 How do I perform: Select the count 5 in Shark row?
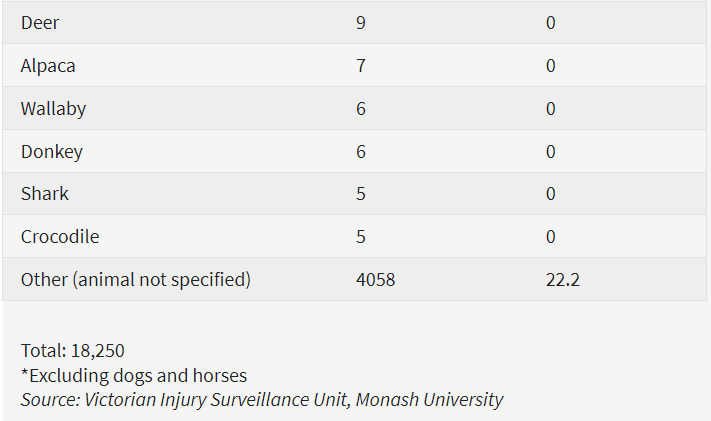pyautogui.click(x=361, y=194)
